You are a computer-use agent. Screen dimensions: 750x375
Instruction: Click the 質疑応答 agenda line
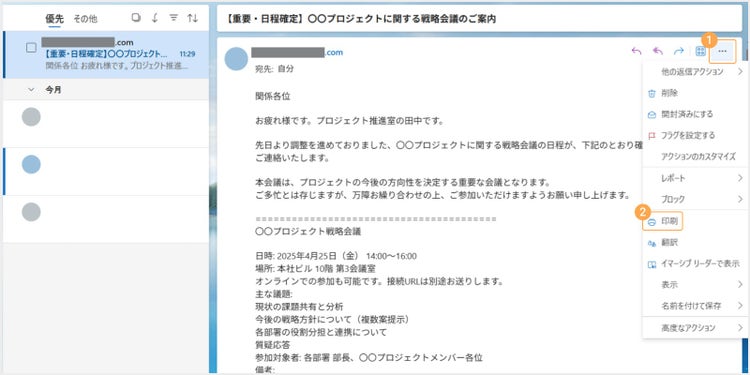pyautogui.click(x=273, y=344)
